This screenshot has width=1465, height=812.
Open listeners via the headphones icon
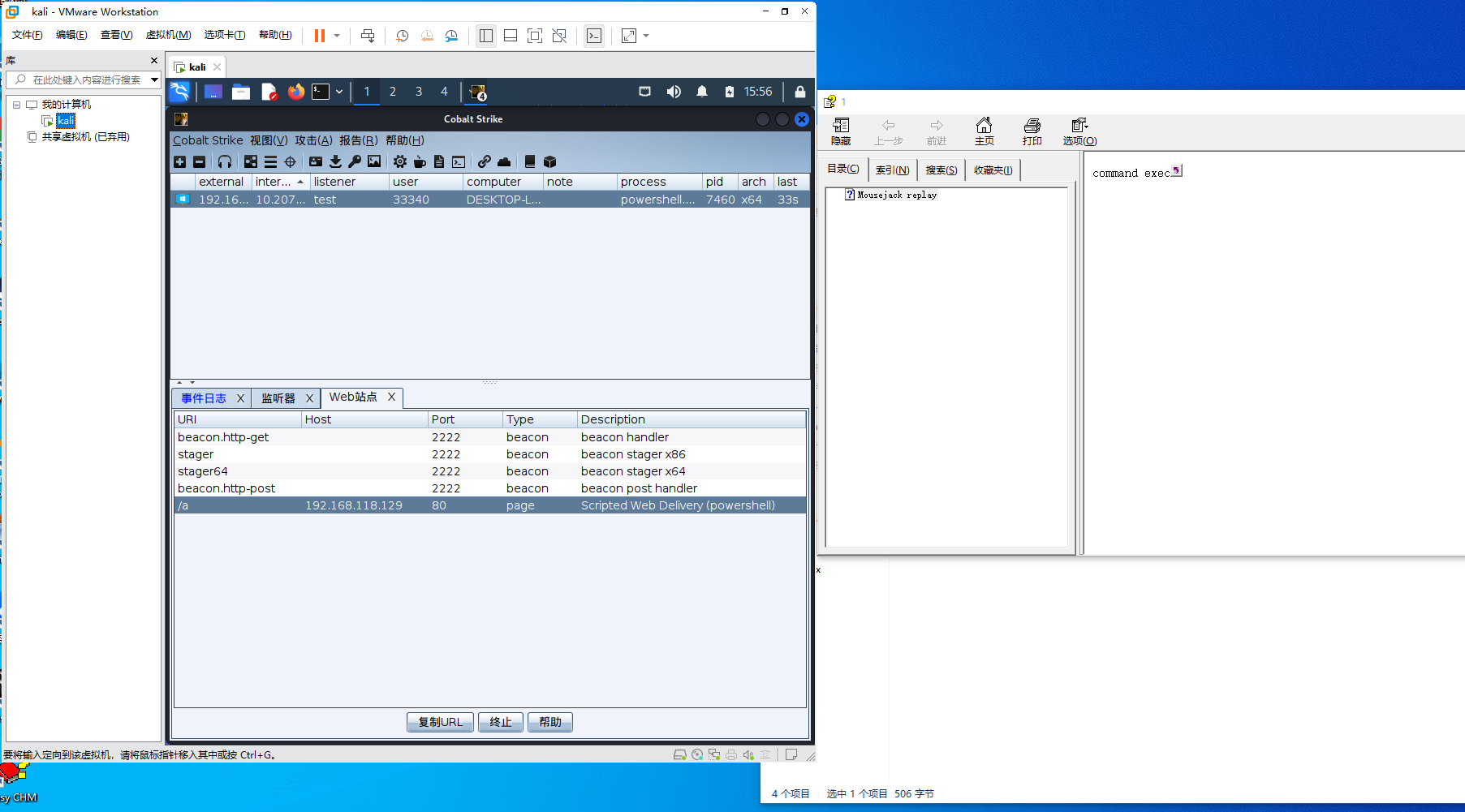coord(225,161)
